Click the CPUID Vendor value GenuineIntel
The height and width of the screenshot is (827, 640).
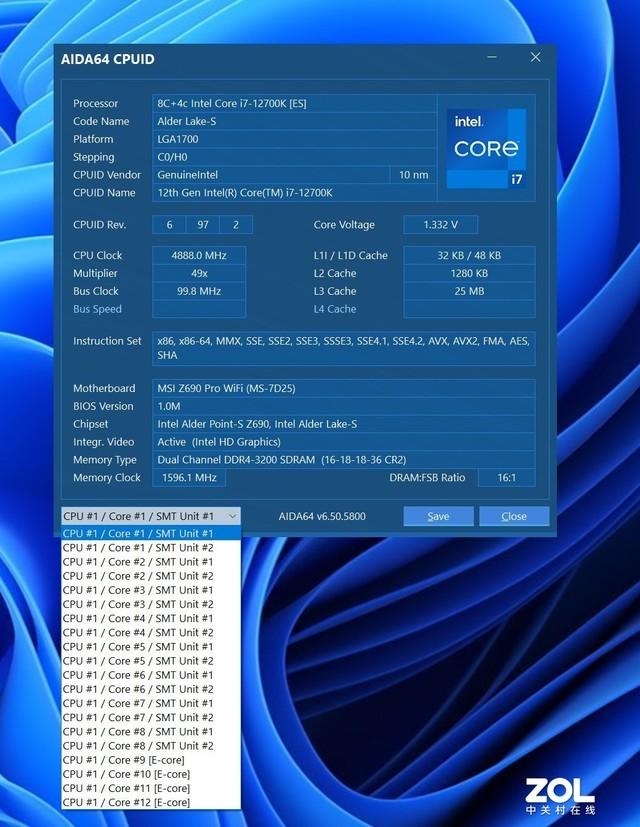(x=271, y=175)
